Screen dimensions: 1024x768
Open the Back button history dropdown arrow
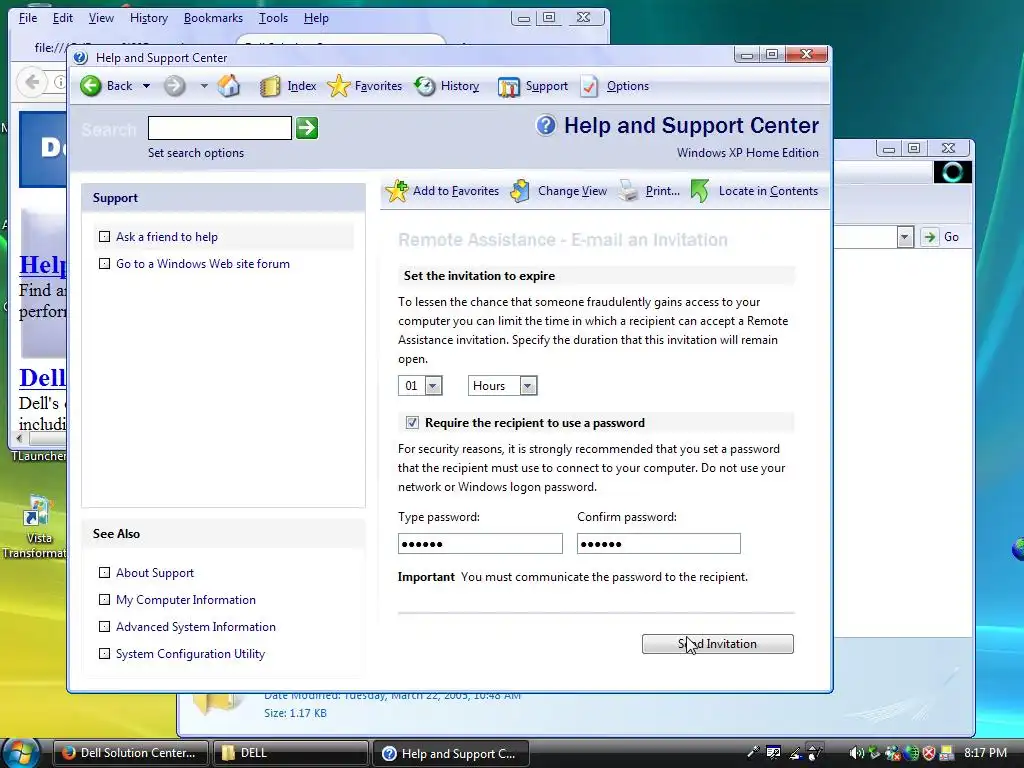click(146, 86)
